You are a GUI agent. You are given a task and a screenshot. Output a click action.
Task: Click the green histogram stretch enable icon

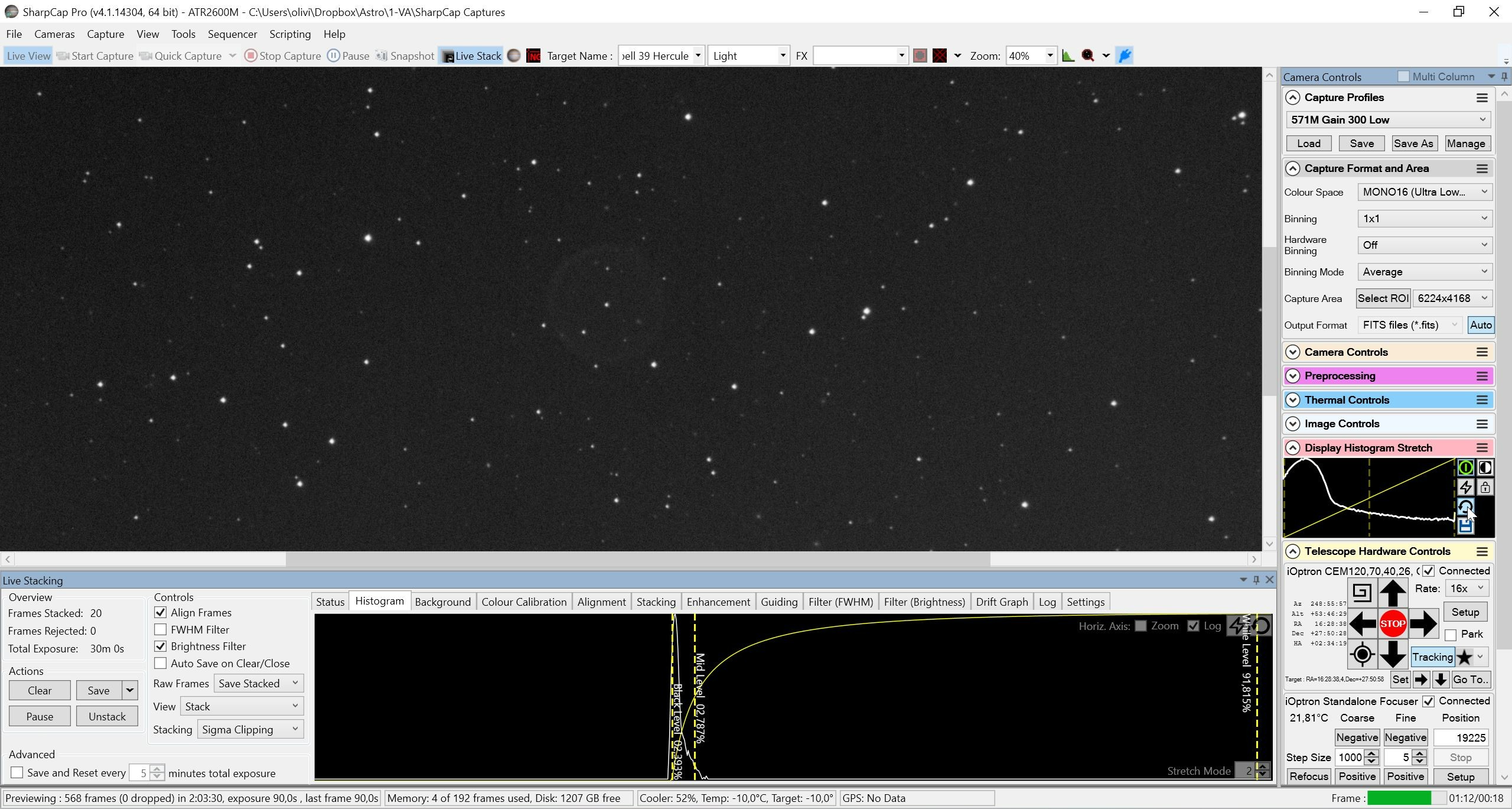coord(1465,467)
